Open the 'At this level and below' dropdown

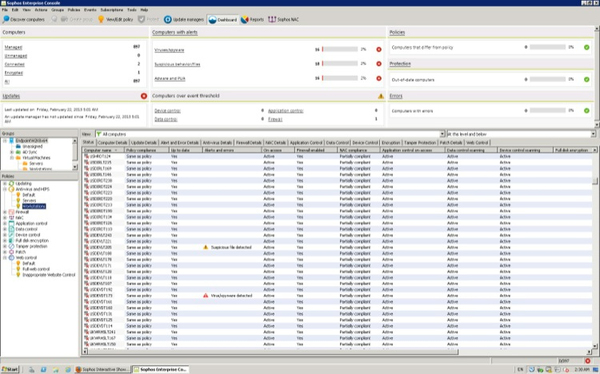coord(593,134)
